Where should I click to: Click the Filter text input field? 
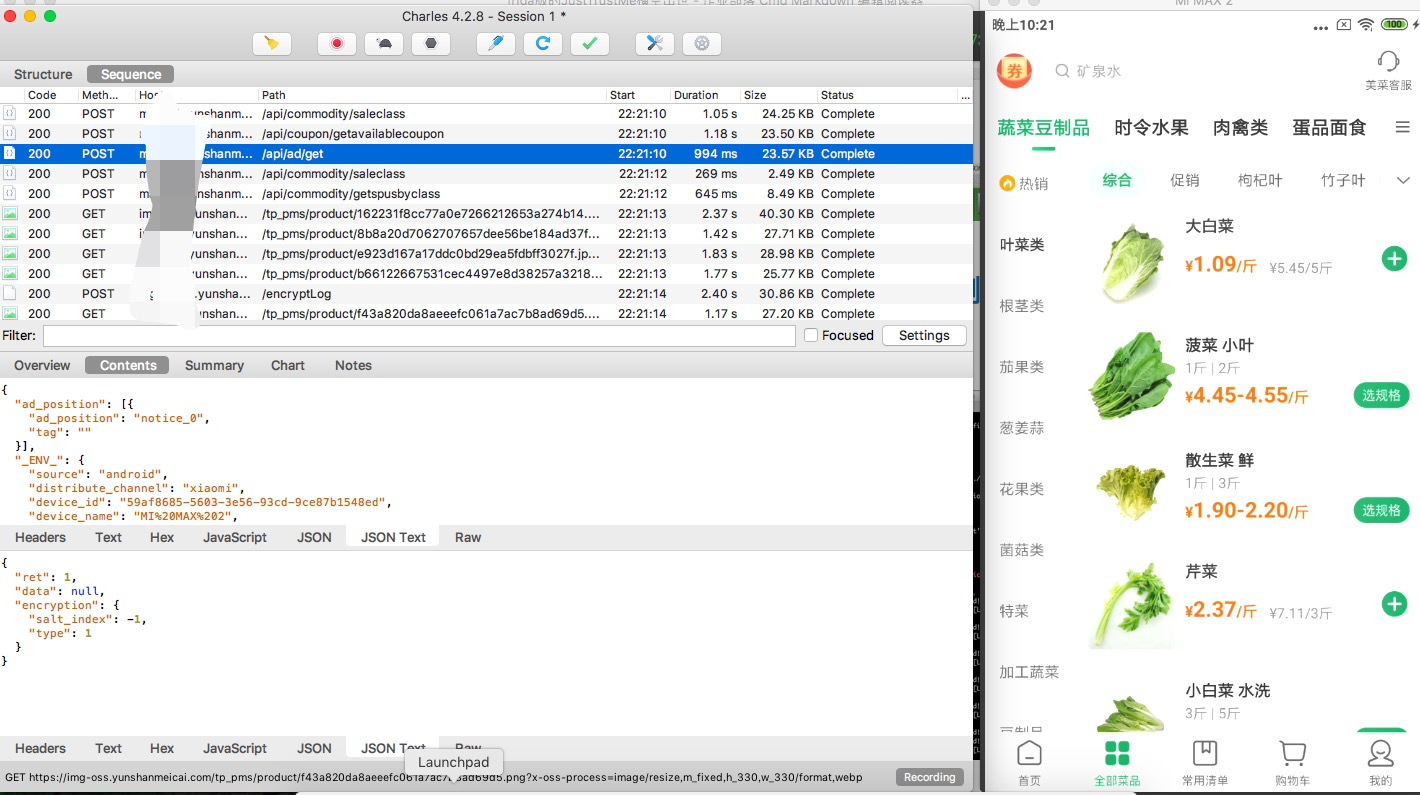[x=419, y=336]
